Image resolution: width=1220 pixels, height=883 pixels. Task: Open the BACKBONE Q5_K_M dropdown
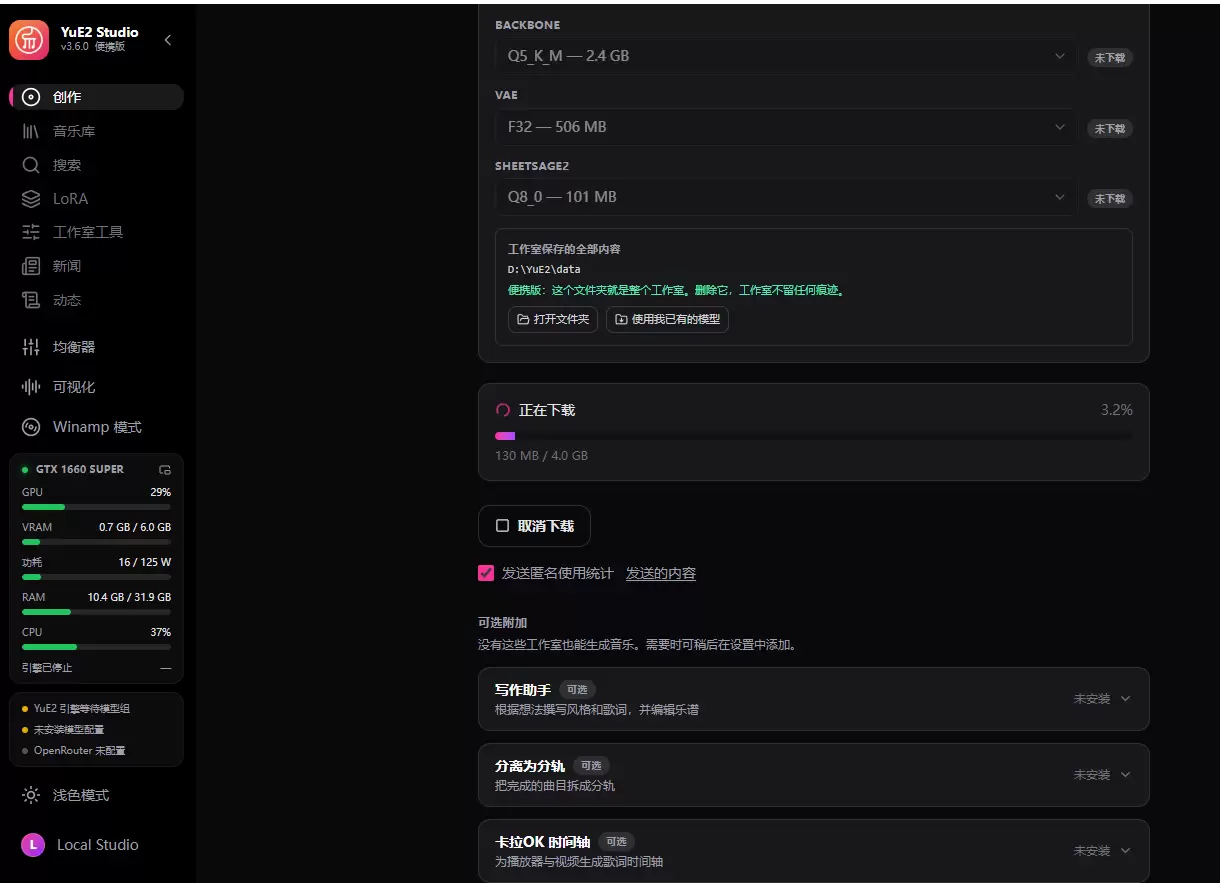[x=785, y=56]
